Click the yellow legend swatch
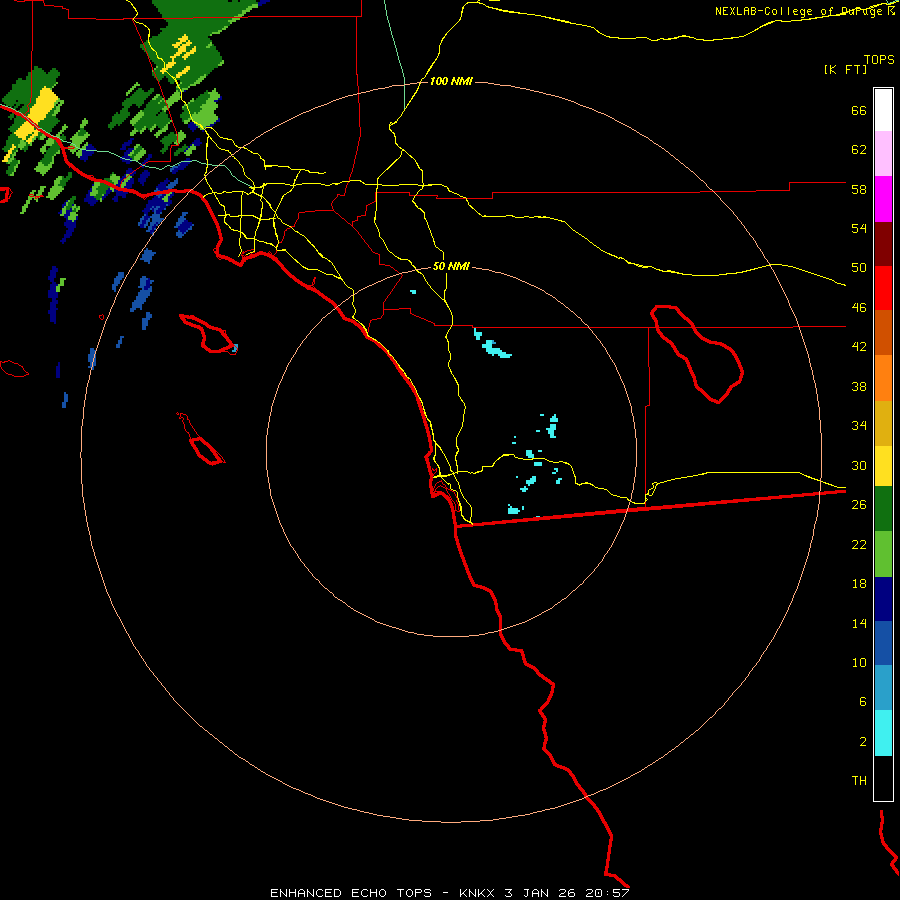Image resolution: width=900 pixels, height=900 pixels. coord(883,466)
